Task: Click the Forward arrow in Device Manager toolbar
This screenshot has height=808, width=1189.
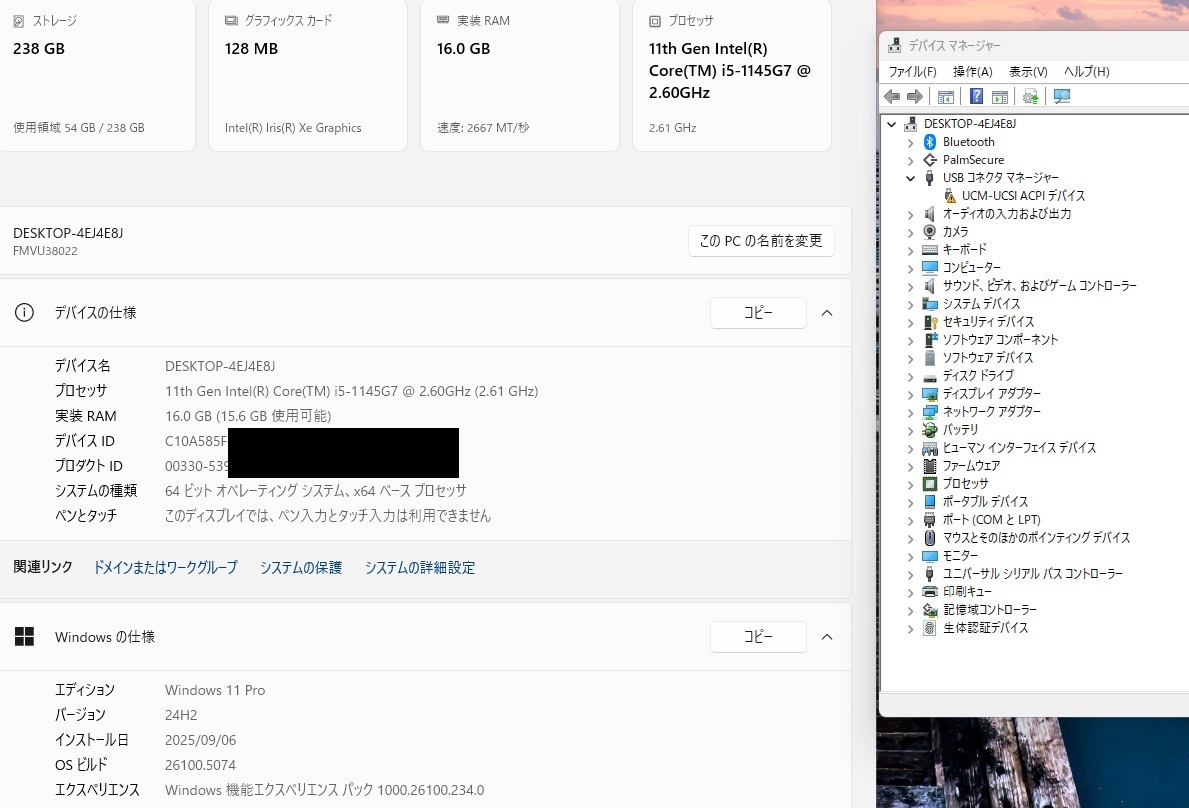Action: (915, 96)
